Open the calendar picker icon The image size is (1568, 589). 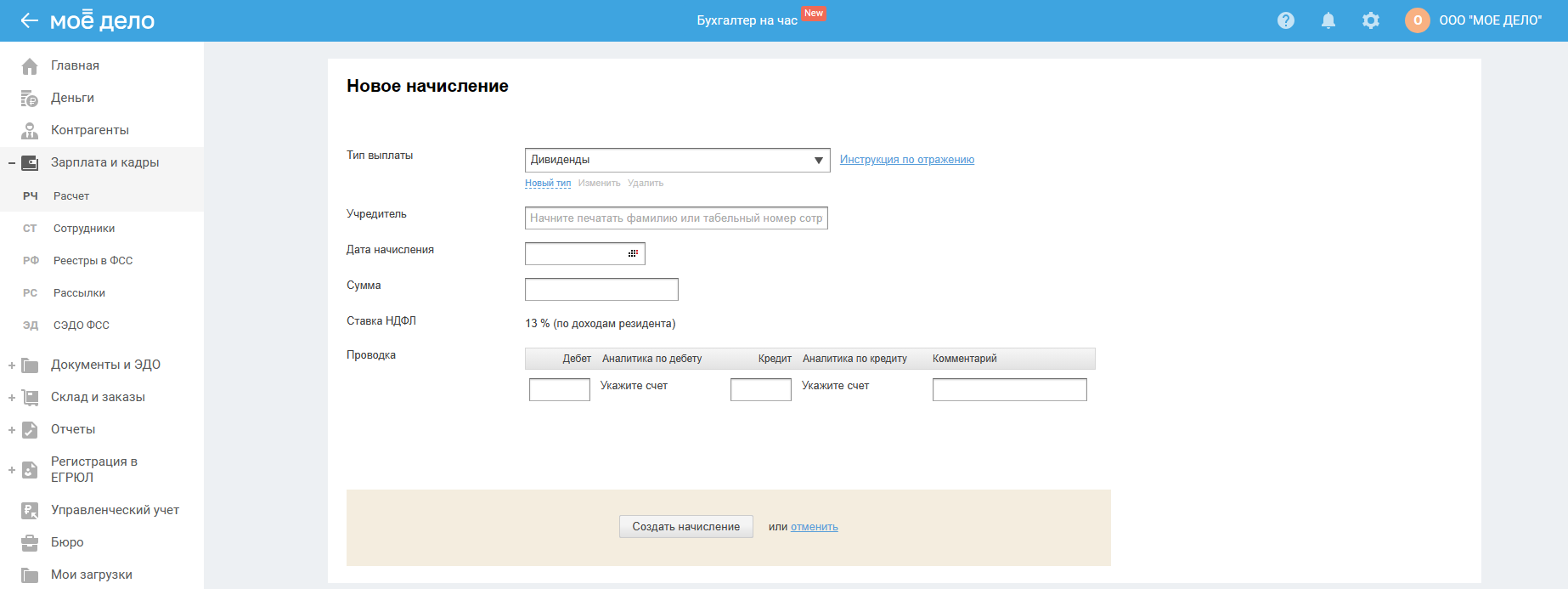633,253
